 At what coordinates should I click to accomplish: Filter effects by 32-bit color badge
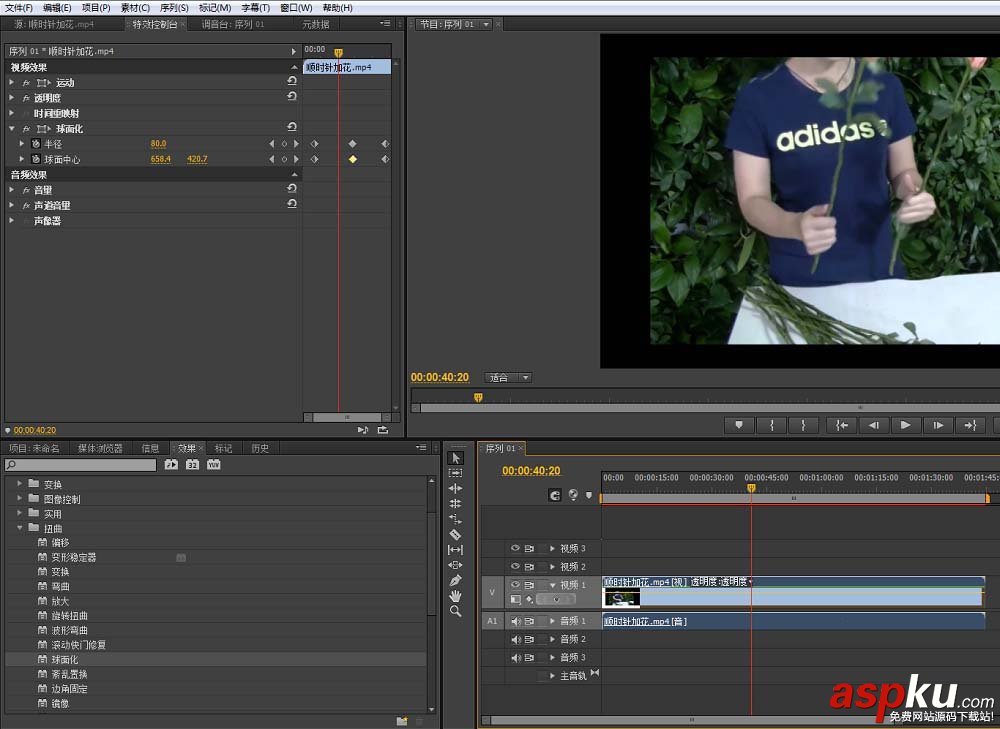pyautogui.click(x=192, y=465)
